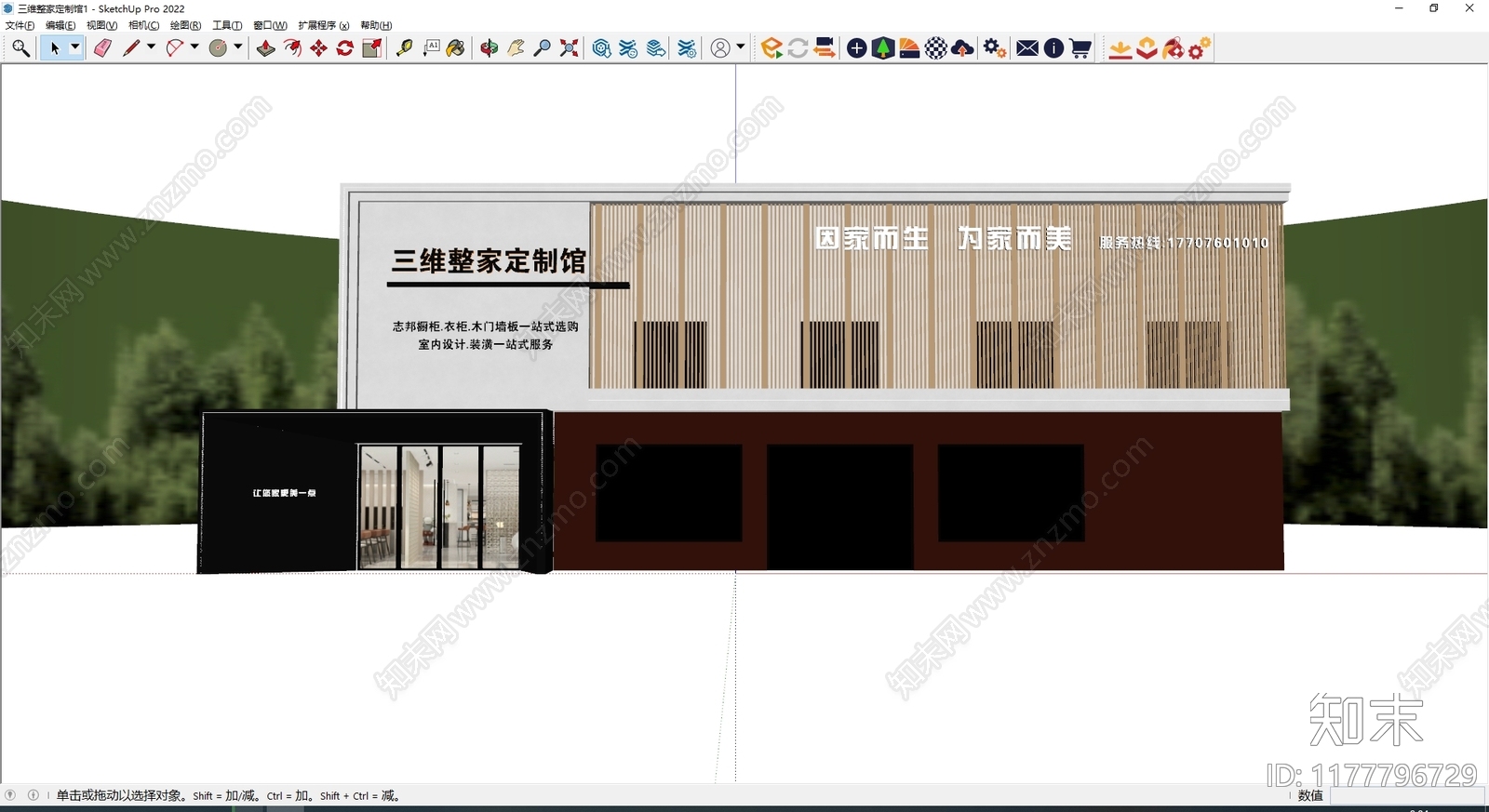This screenshot has width=1489, height=812.
Task: Open the orange material fan icon
Action: tap(909, 48)
